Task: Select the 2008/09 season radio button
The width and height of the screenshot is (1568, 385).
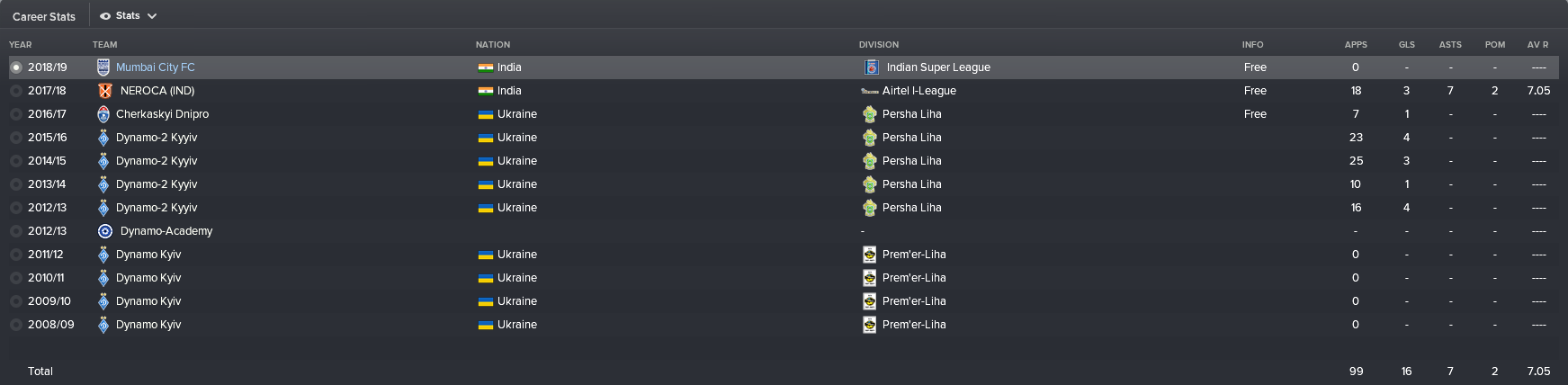Action: click(x=16, y=325)
